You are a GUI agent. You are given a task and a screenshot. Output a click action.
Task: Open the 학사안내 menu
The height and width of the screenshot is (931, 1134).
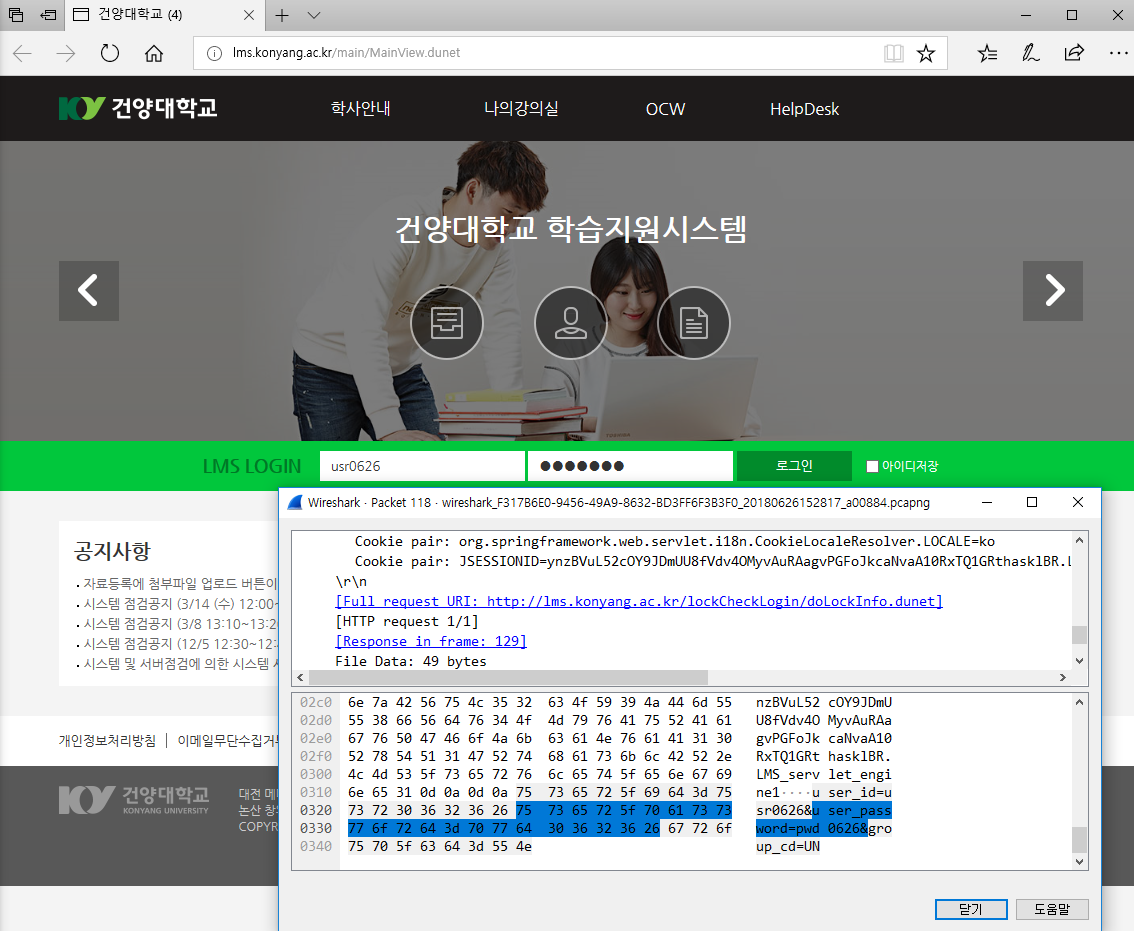point(360,109)
